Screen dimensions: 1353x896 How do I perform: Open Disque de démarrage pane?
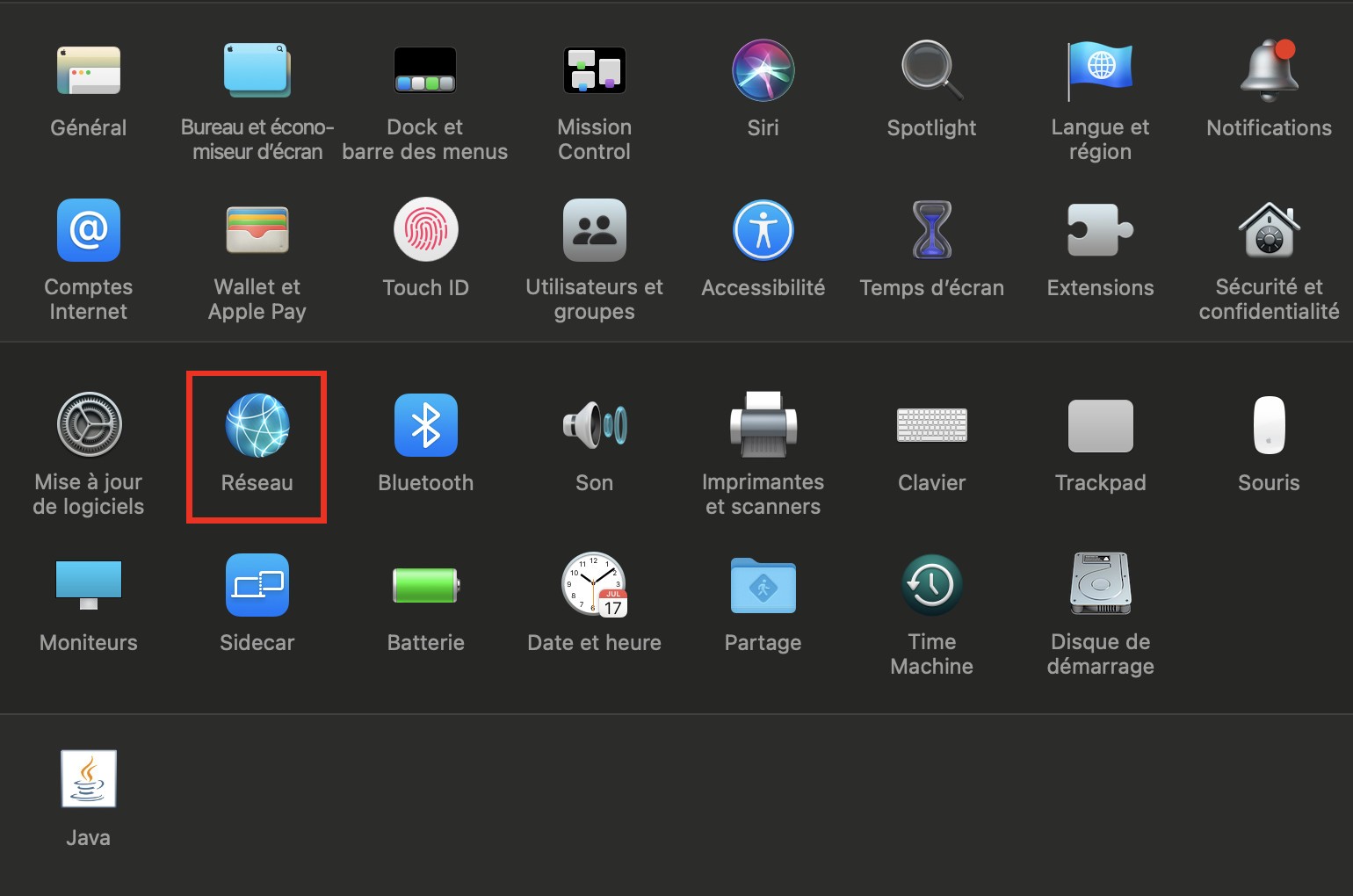(x=1100, y=585)
